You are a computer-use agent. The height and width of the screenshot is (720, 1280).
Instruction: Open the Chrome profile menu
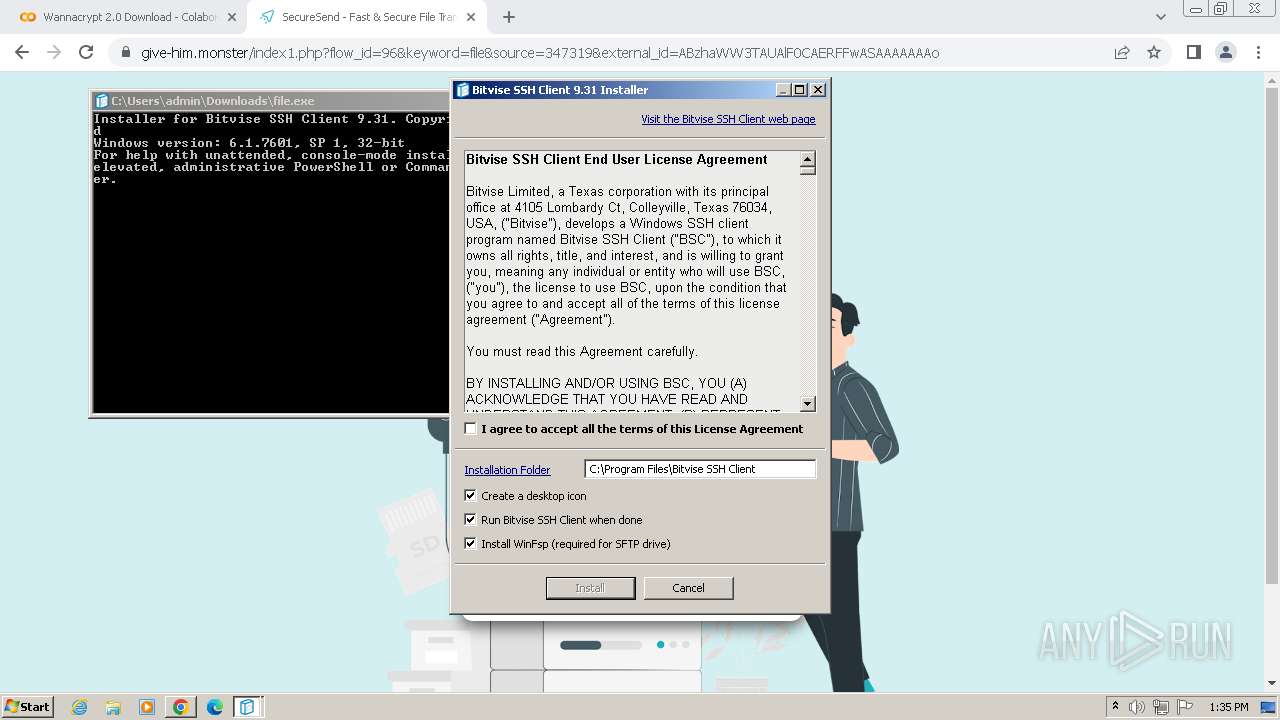pos(1225,52)
